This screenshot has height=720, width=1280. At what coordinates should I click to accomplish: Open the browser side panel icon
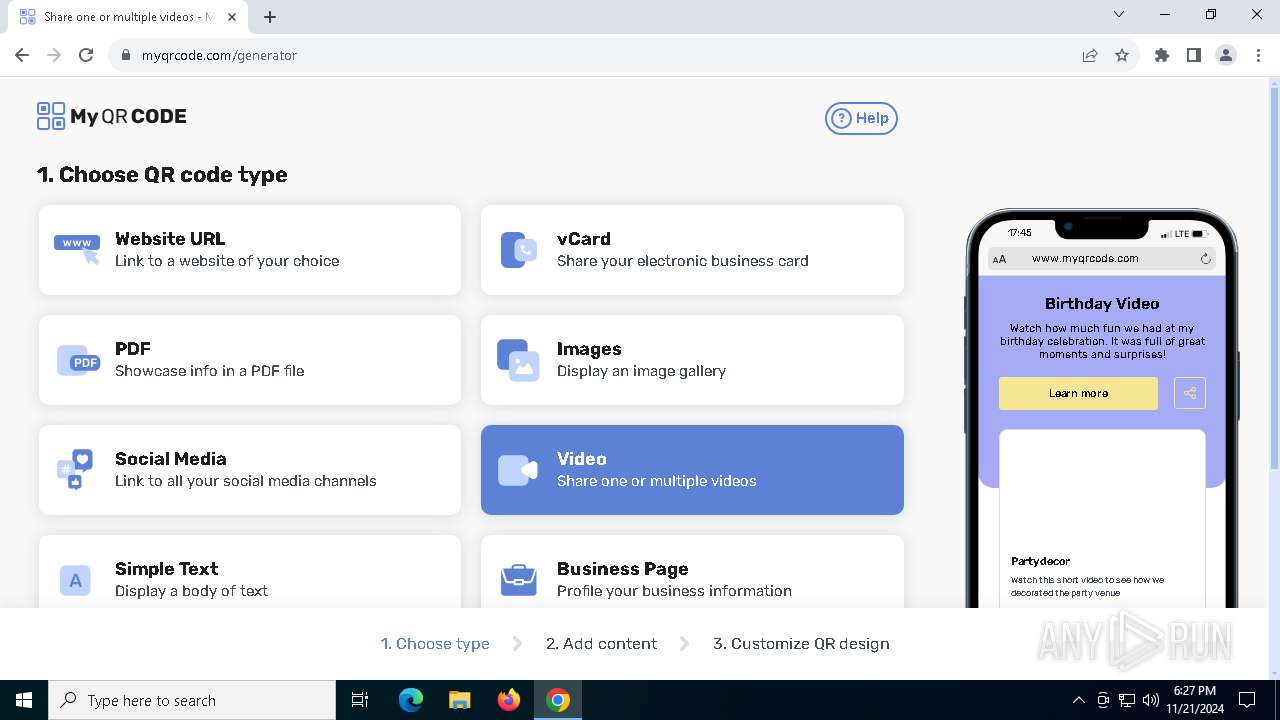click(1194, 55)
